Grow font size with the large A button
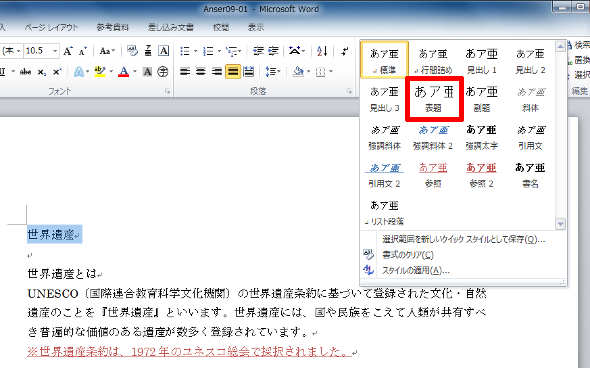The height and width of the screenshot is (368, 590). coord(68,51)
